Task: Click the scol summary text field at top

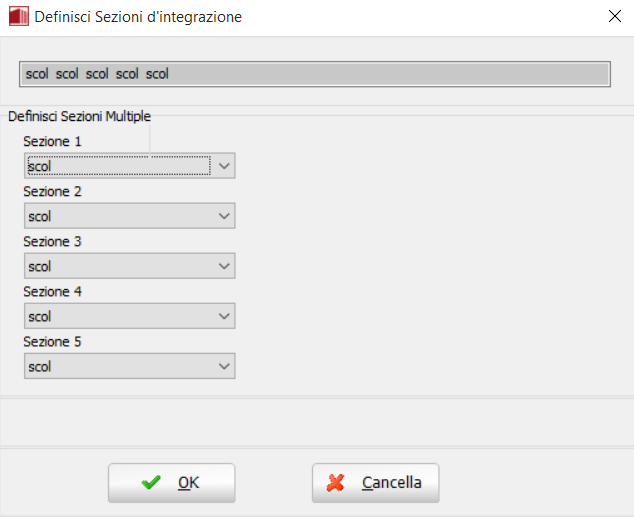Action: (315, 74)
